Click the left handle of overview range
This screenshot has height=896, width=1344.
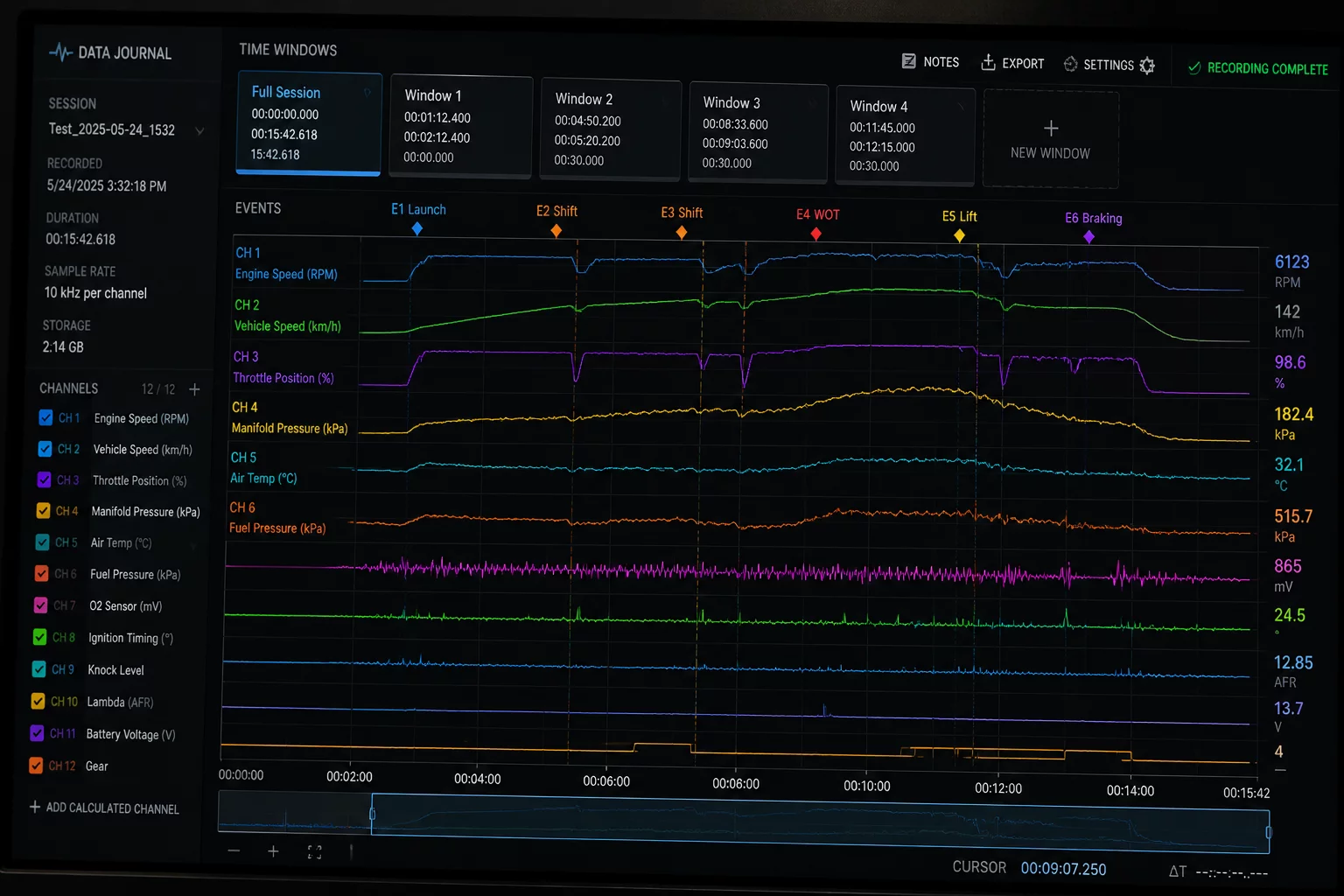[x=372, y=815]
